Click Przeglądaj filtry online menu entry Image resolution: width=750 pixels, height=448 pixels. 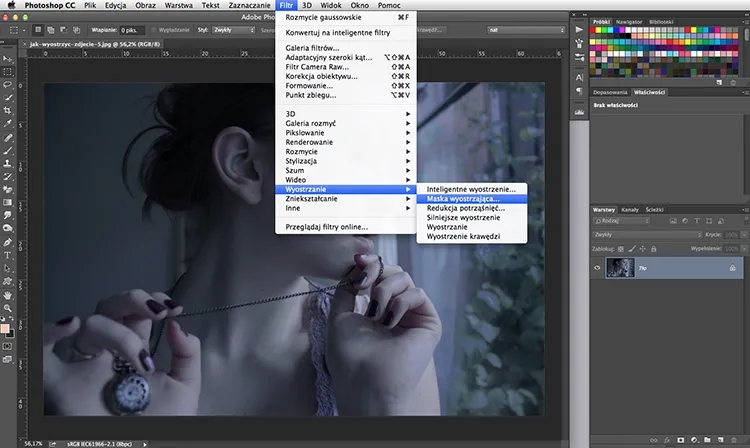tap(326, 227)
